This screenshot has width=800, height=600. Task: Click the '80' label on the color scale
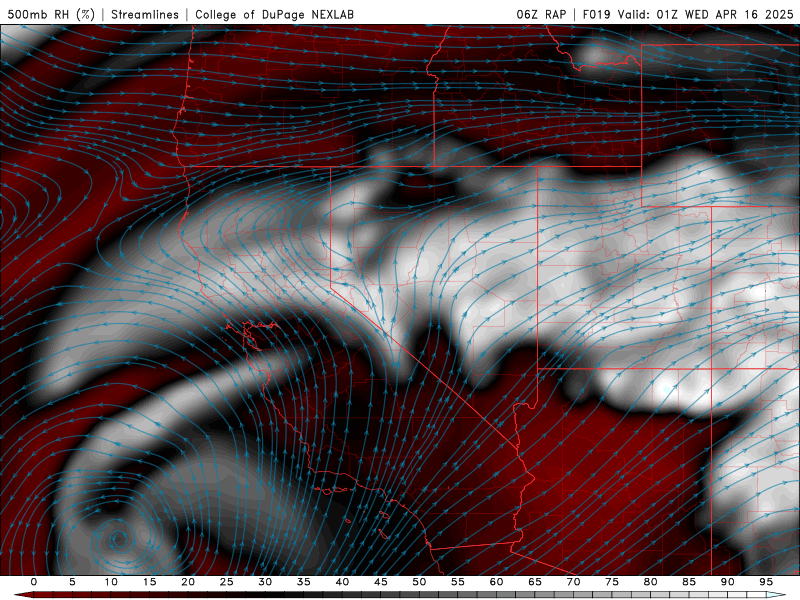tap(650, 582)
